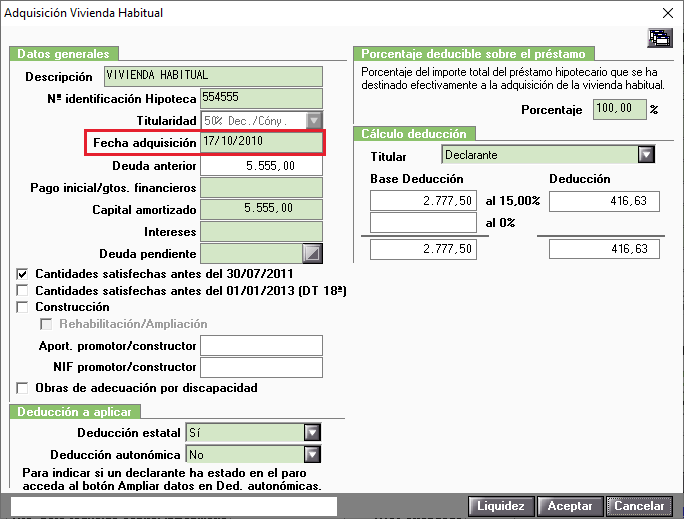Expand the Deducción autonómica dropdown
This screenshot has width=684, height=519.
pyautogui.click(x=313, y=454)
